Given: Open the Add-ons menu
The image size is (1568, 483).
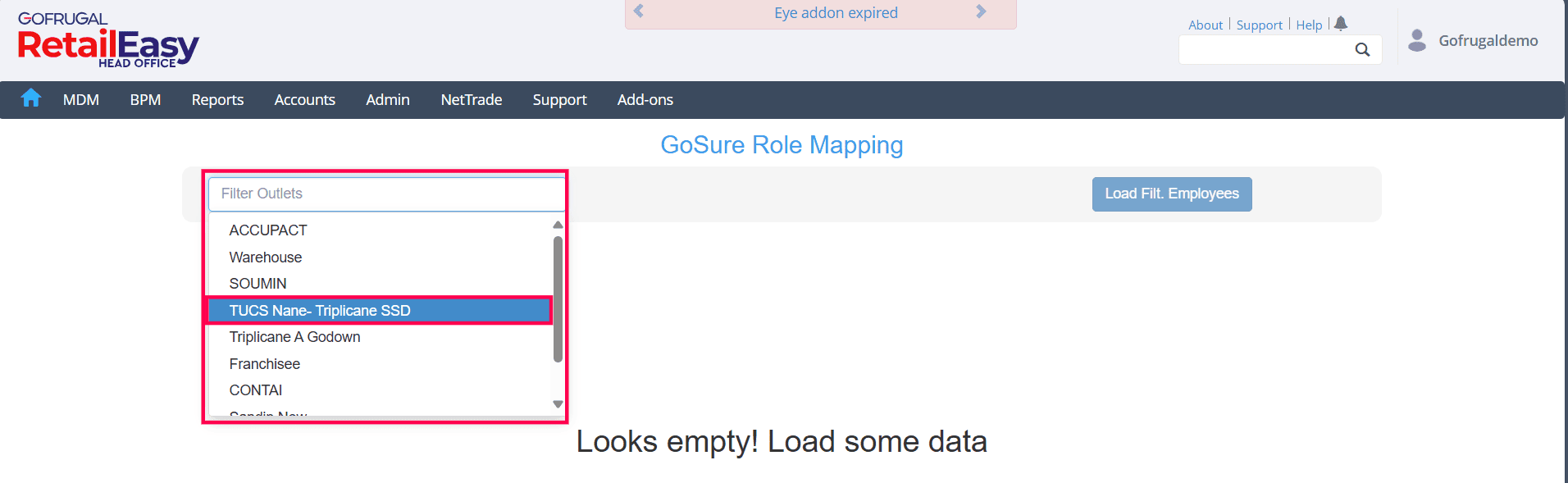Looking at the screenshot, I should point(645,100).
